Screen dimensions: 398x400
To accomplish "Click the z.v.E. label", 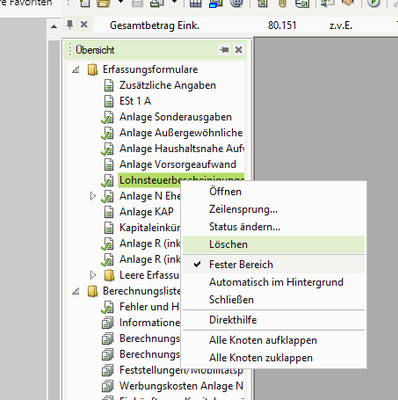I will point(341,25).
